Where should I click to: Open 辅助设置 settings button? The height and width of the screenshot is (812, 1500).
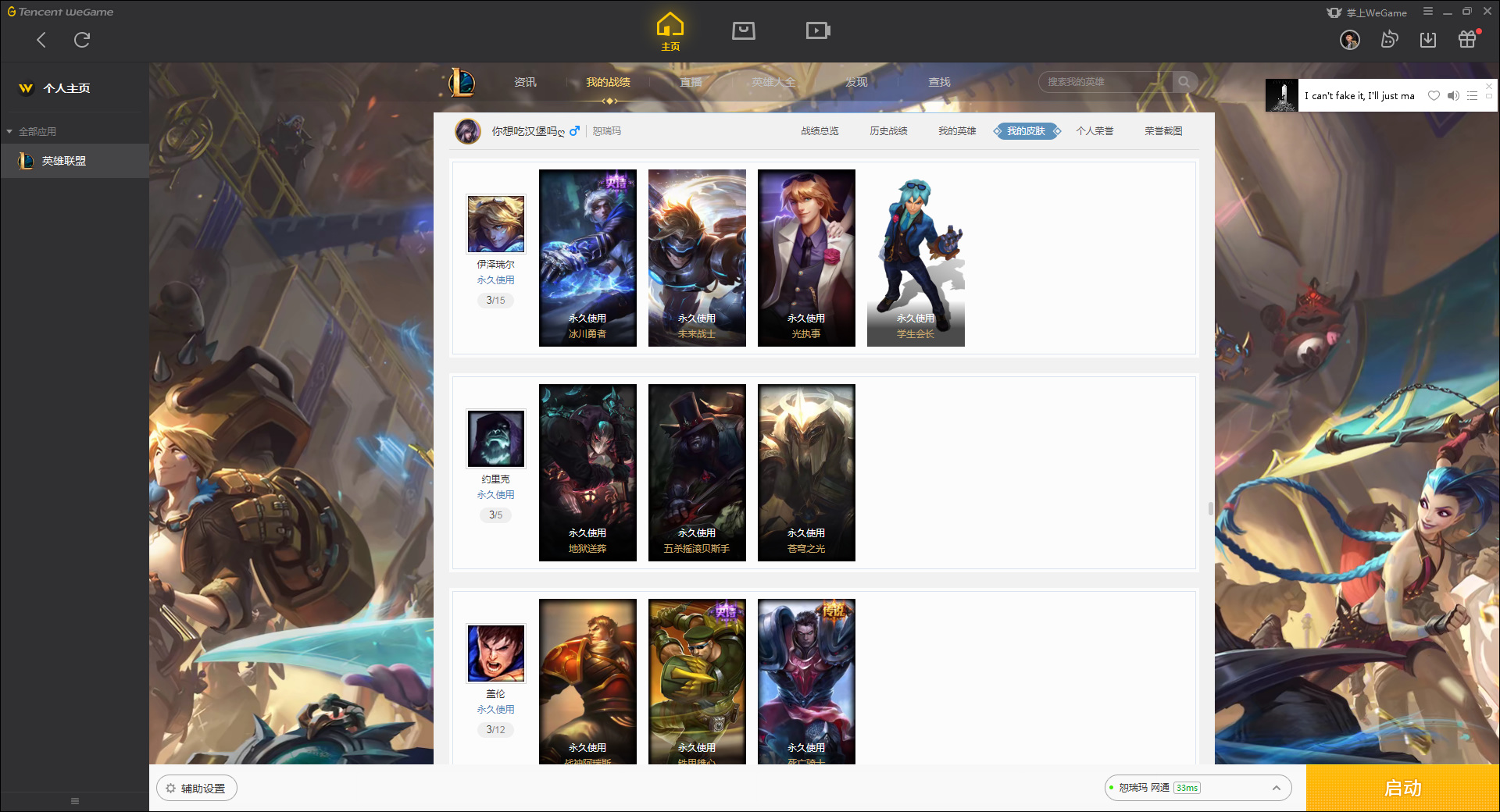coord(197,789)
